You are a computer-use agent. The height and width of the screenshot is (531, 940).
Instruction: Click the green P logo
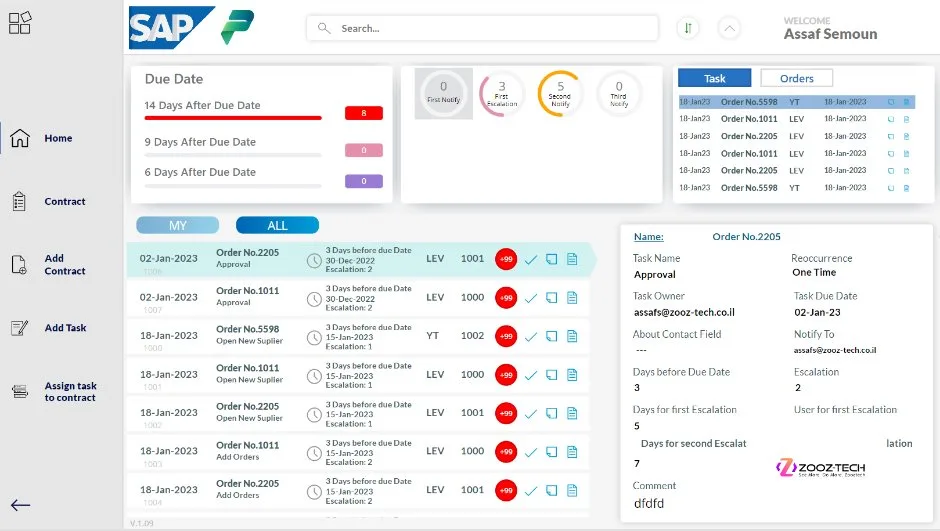[x=237, y=27]
